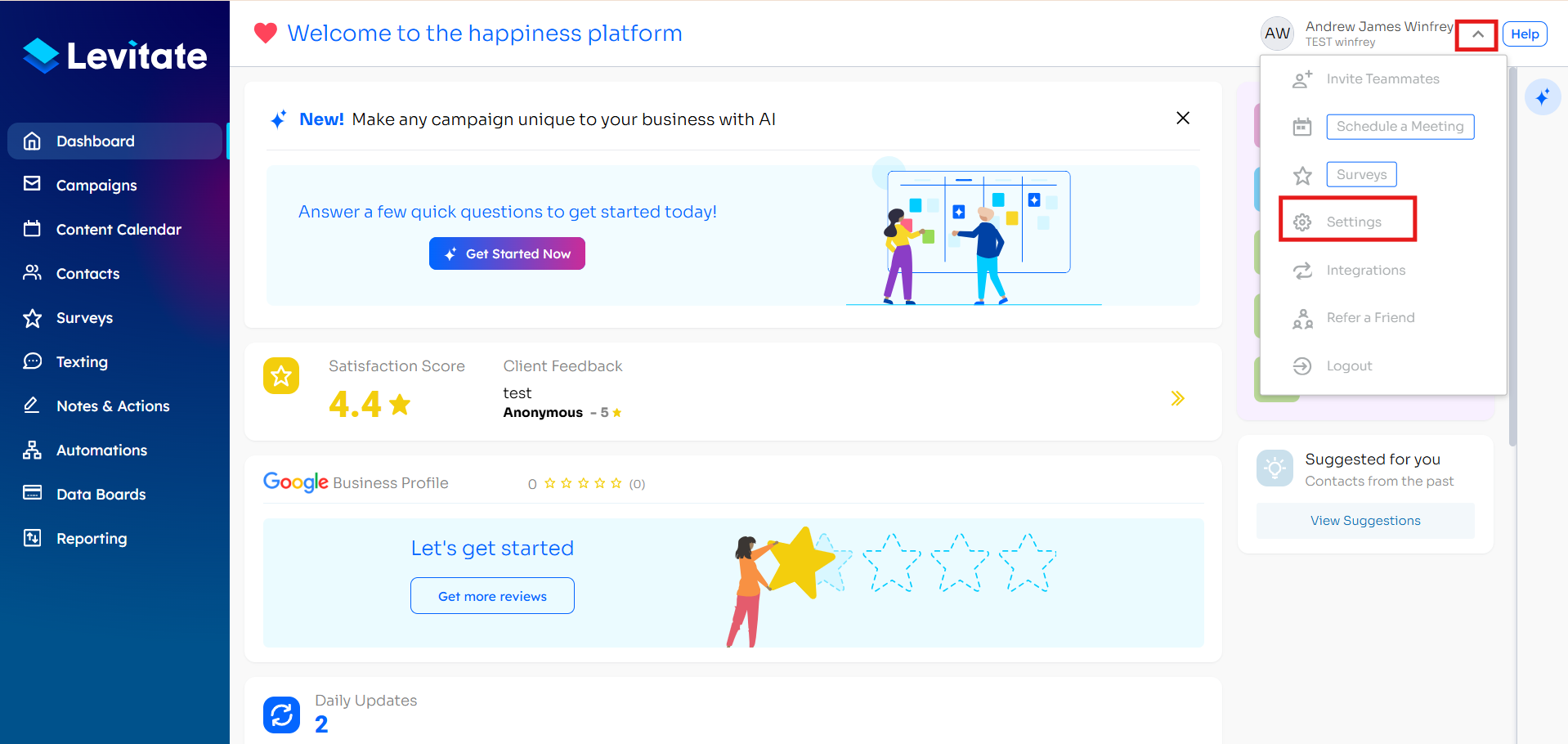Select Invite Teammates menu item
This screenshot has width=1568, height=744.
click(x=1383, y=79)
